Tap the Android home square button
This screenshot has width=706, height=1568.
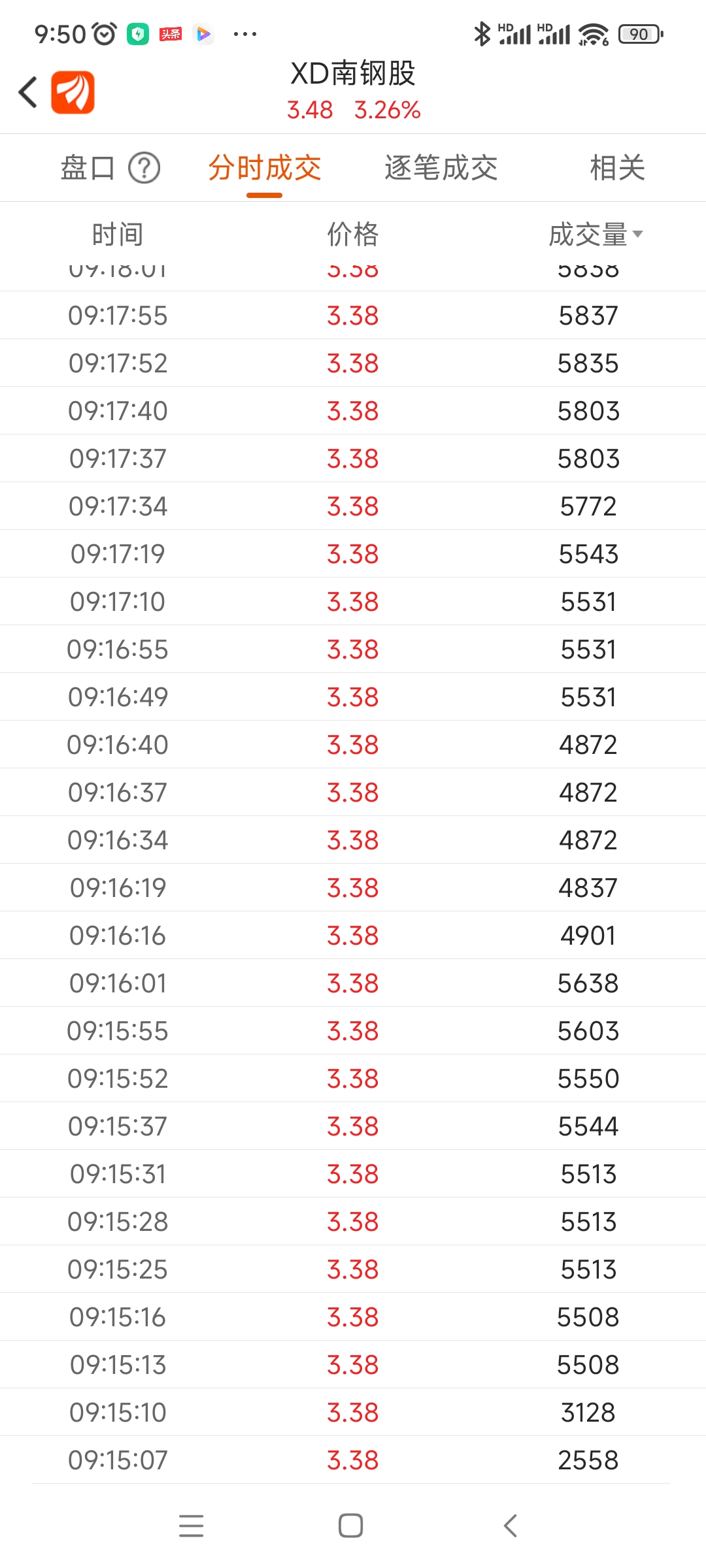pyautogui.click(x=351, y=1526)
